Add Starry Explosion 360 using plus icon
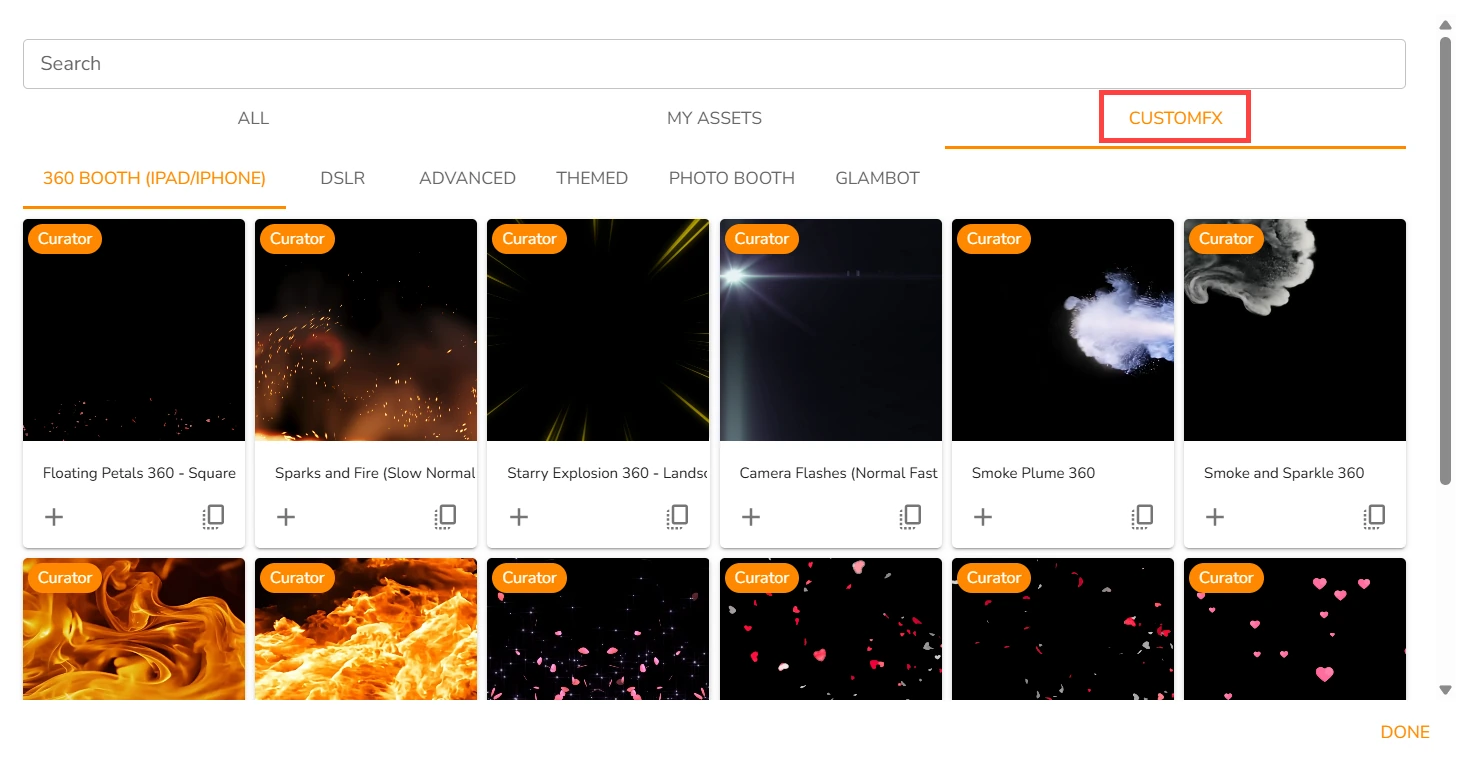 pyautogui.click(x=518, y=517)
